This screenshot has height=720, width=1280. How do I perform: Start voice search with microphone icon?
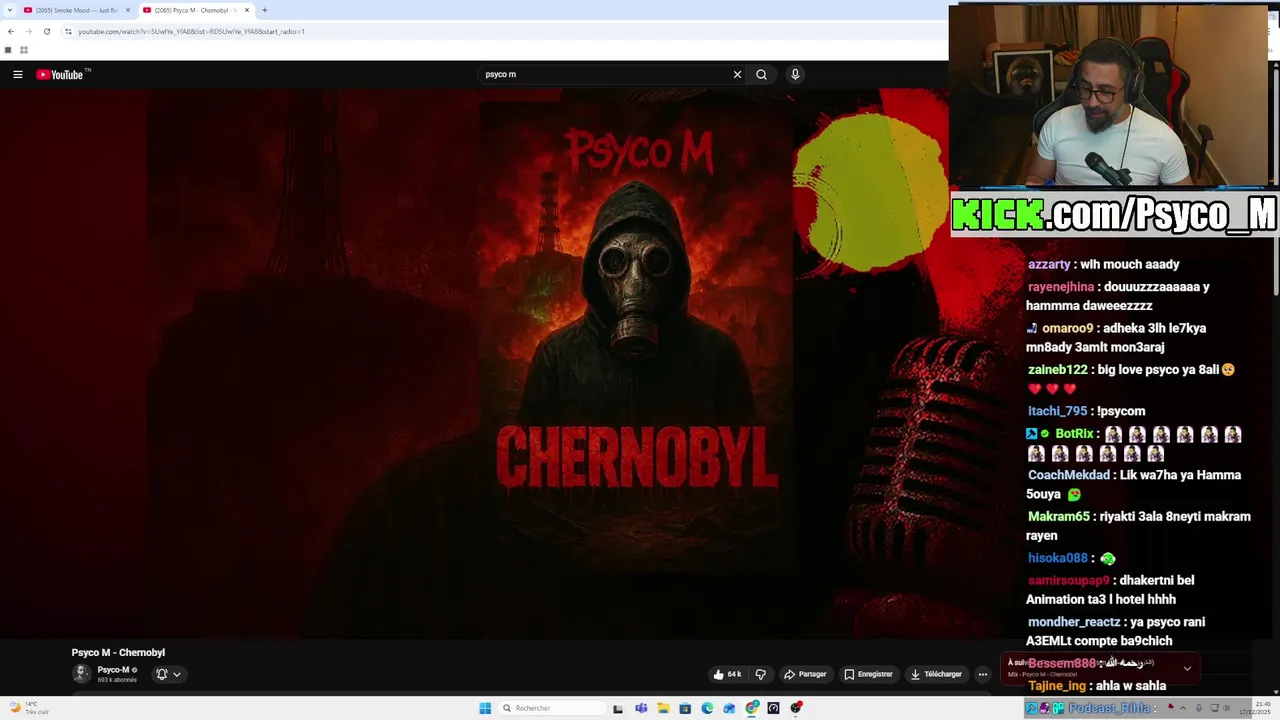click(x=795, y=74)
